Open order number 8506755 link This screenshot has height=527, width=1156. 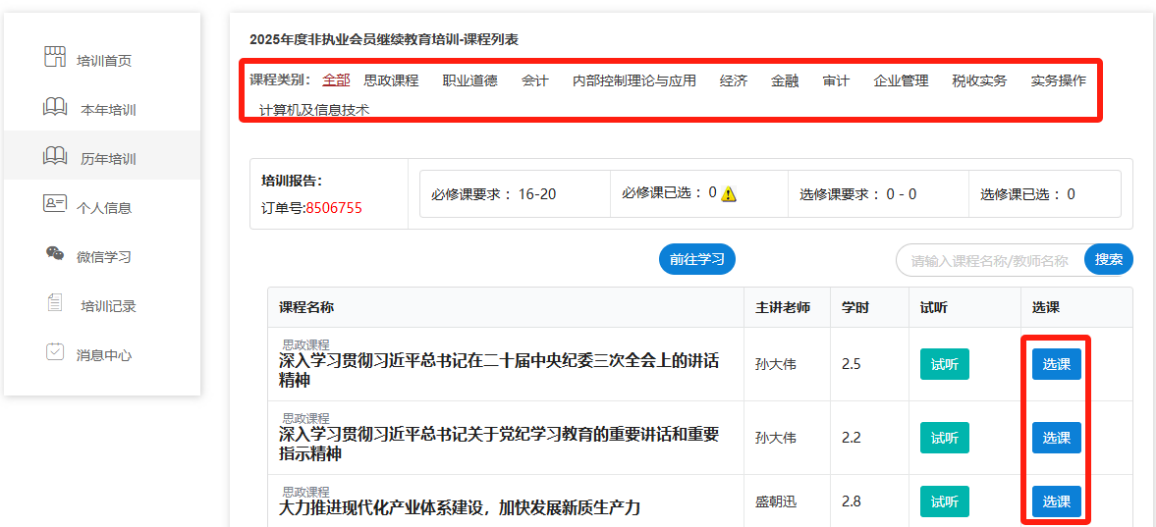[334, 208]
